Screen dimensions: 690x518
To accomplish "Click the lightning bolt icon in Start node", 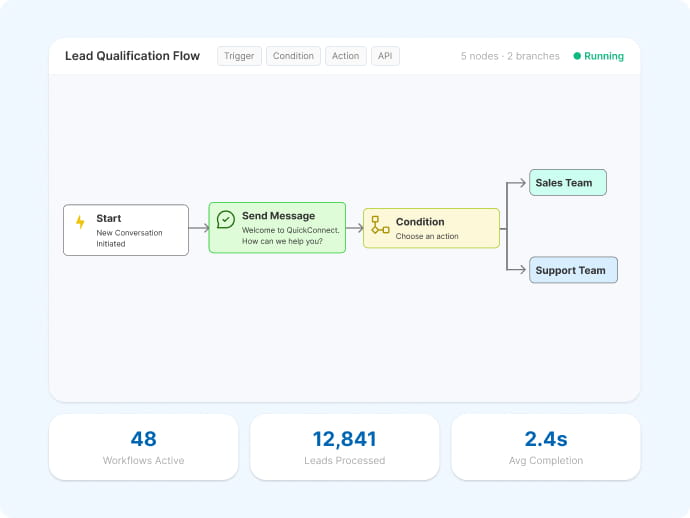I will click(80, 222).
